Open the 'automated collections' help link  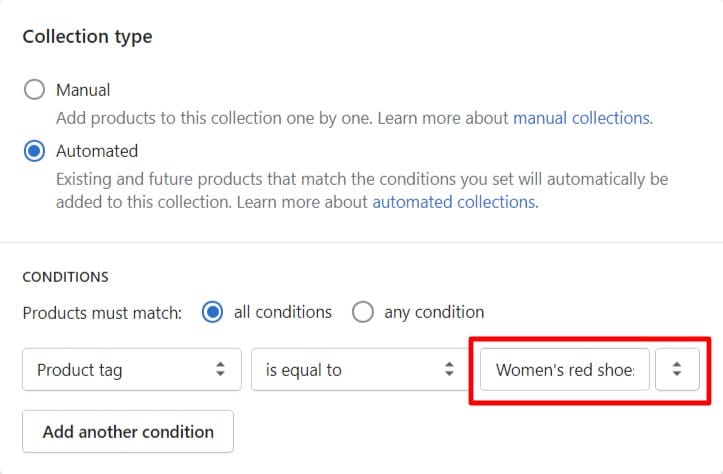[453, 202]
